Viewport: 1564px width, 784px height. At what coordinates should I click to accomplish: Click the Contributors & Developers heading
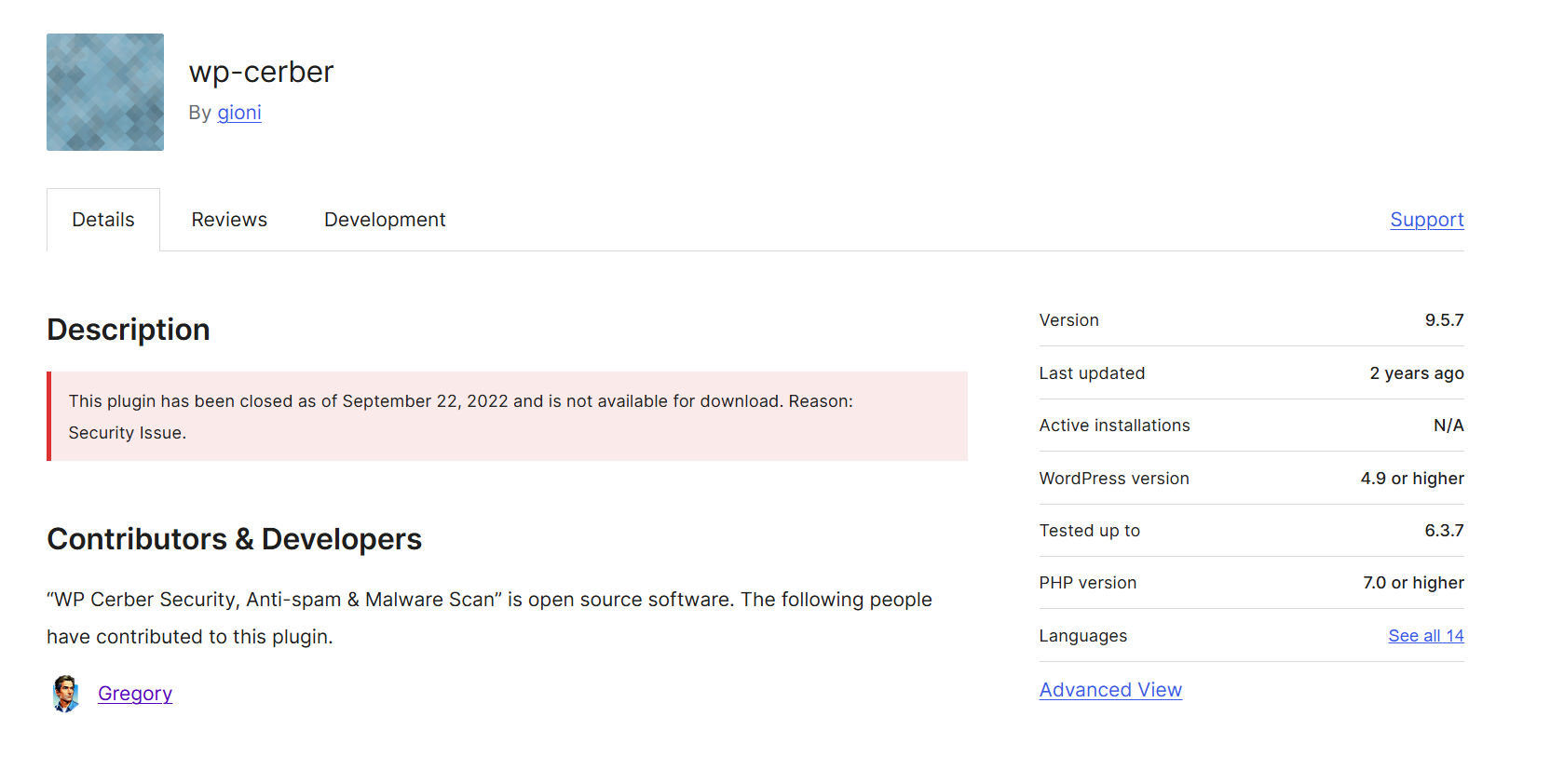(x=235, y=539)
